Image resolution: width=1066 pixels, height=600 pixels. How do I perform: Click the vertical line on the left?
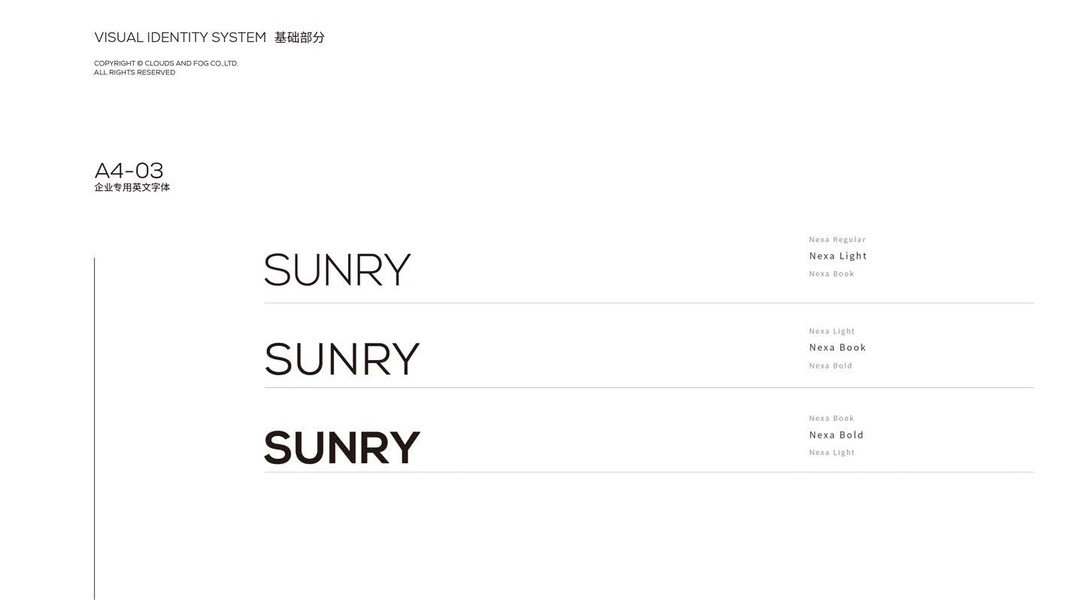94,428
